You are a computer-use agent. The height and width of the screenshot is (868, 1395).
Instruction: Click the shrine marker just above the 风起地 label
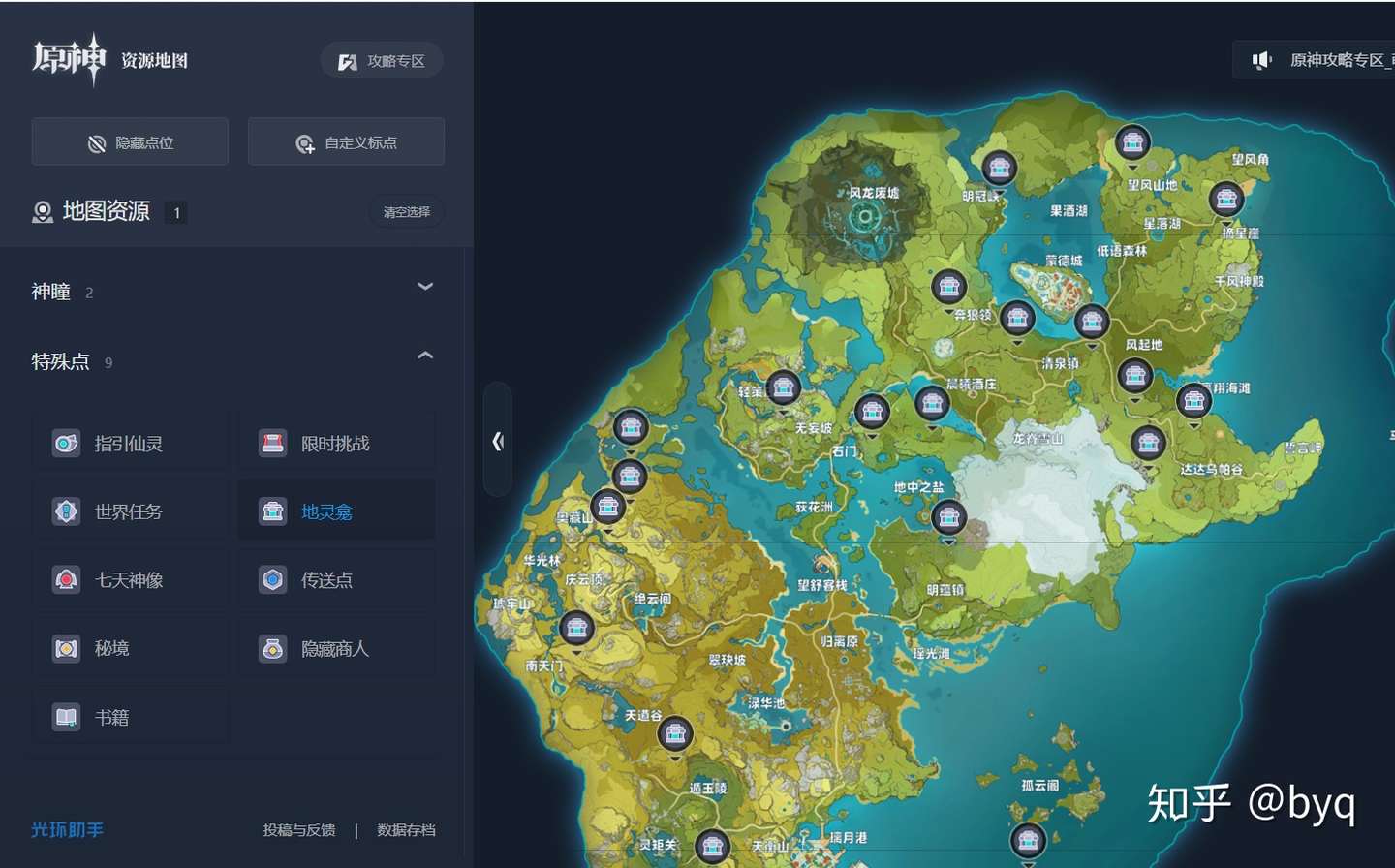[x=1091, y=323]
